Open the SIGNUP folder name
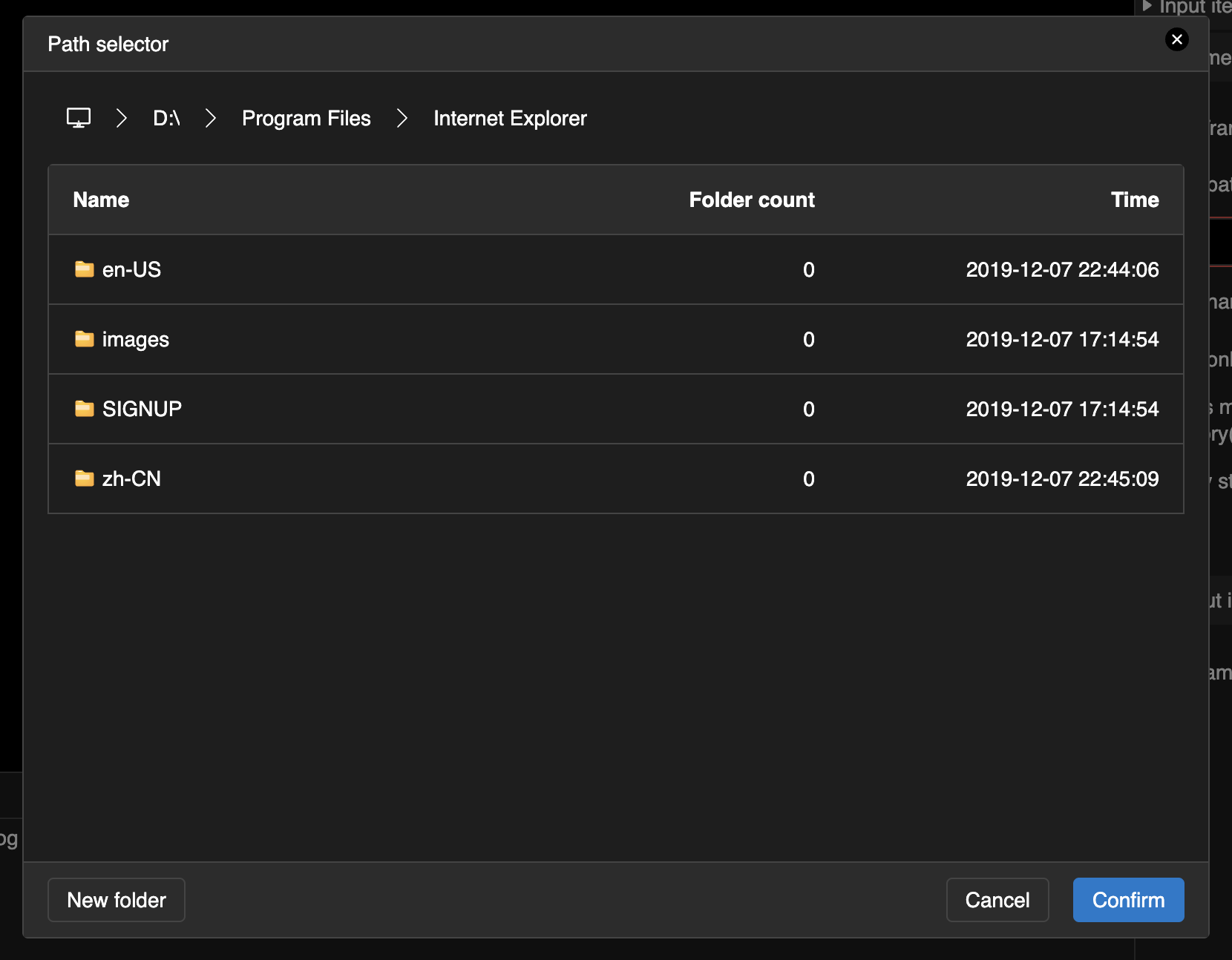The image size is (1232, 960). click(142, 409)
